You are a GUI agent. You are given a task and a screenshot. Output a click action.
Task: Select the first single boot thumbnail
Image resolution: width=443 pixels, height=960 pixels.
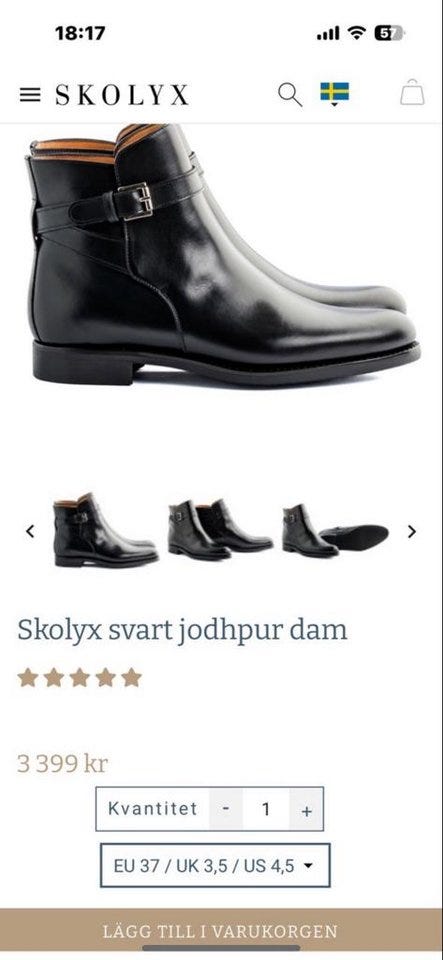(105, 530)
